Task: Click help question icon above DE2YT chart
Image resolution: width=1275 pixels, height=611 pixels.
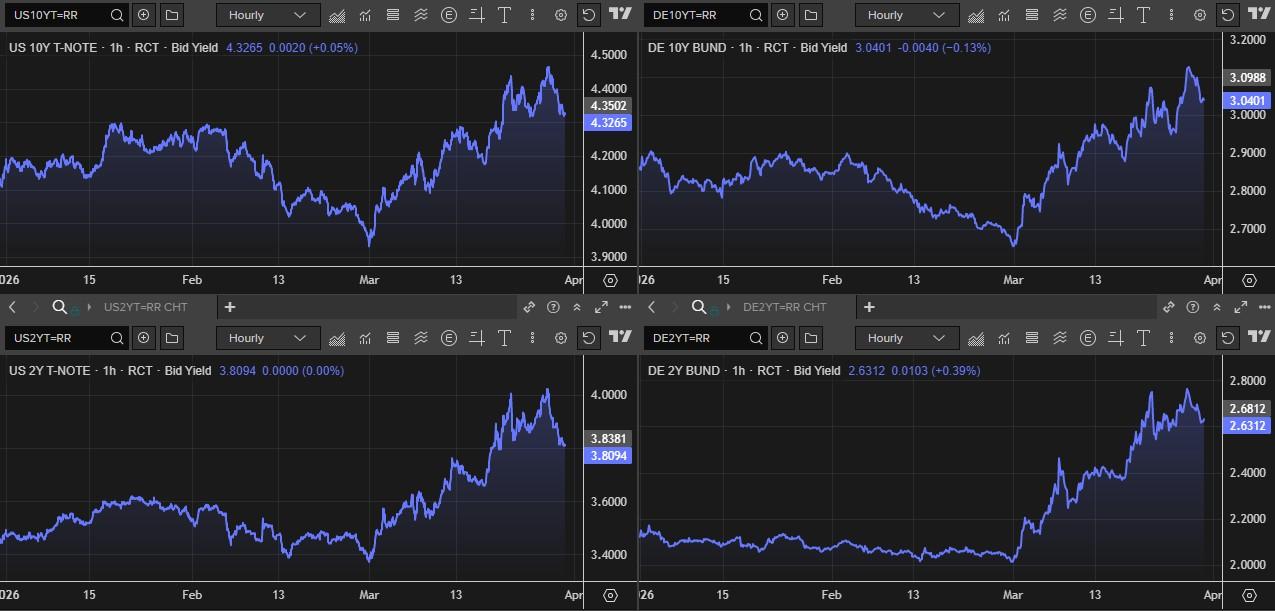Action: 1192,307
